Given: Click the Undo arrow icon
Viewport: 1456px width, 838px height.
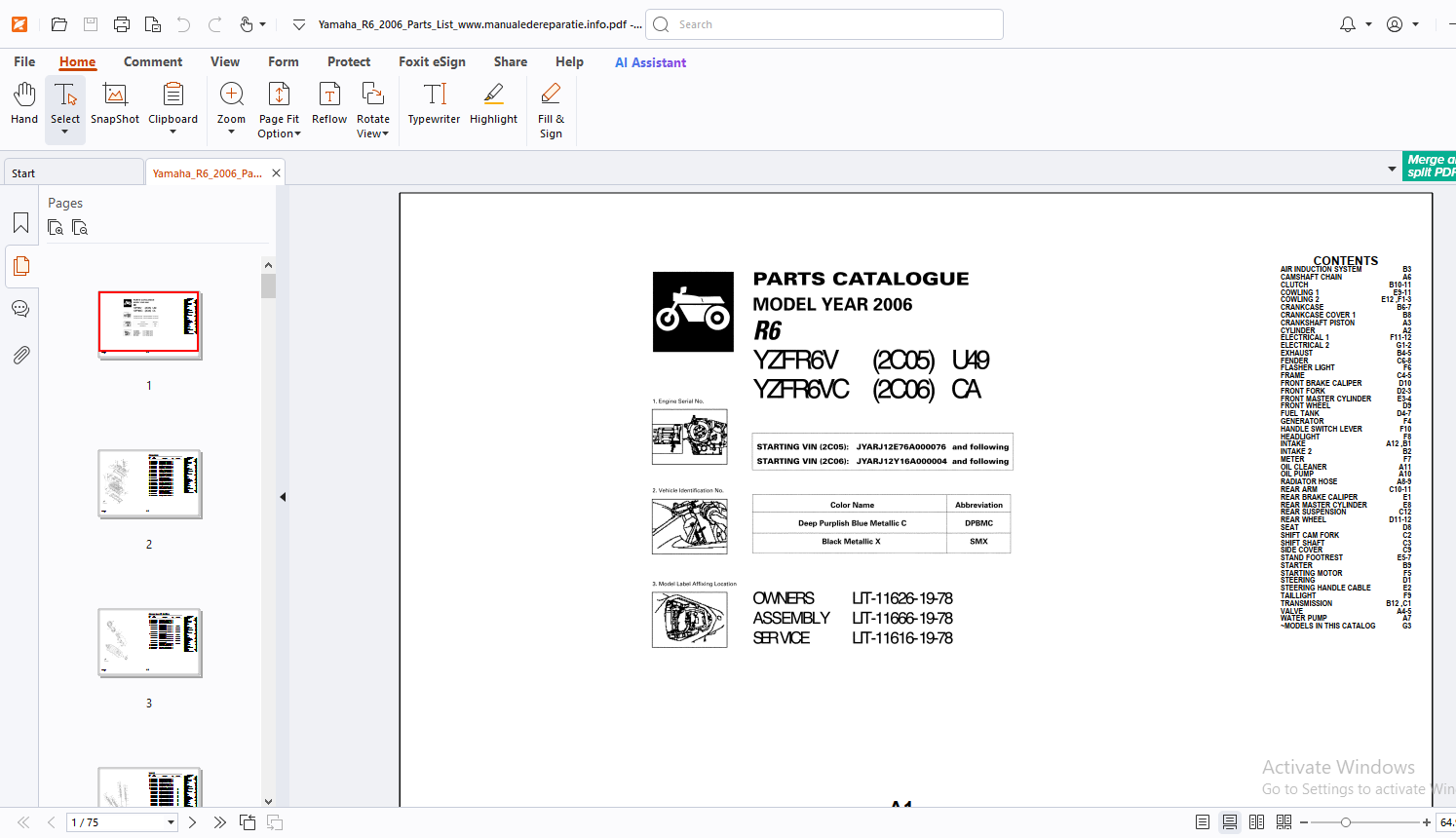Looking at the screenshot, I should 184,24.
